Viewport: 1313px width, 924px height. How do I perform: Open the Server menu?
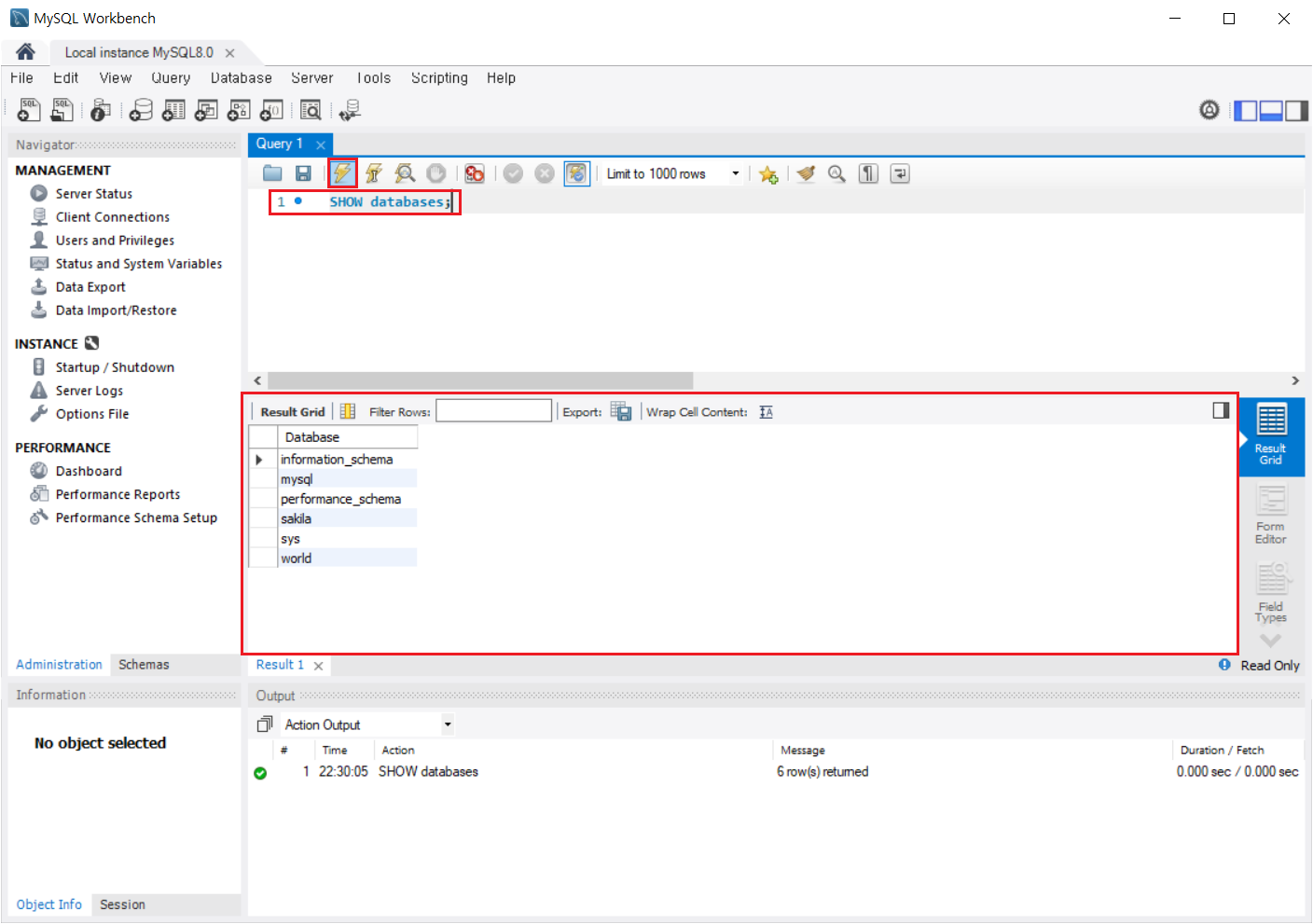(x=312, y=78)
